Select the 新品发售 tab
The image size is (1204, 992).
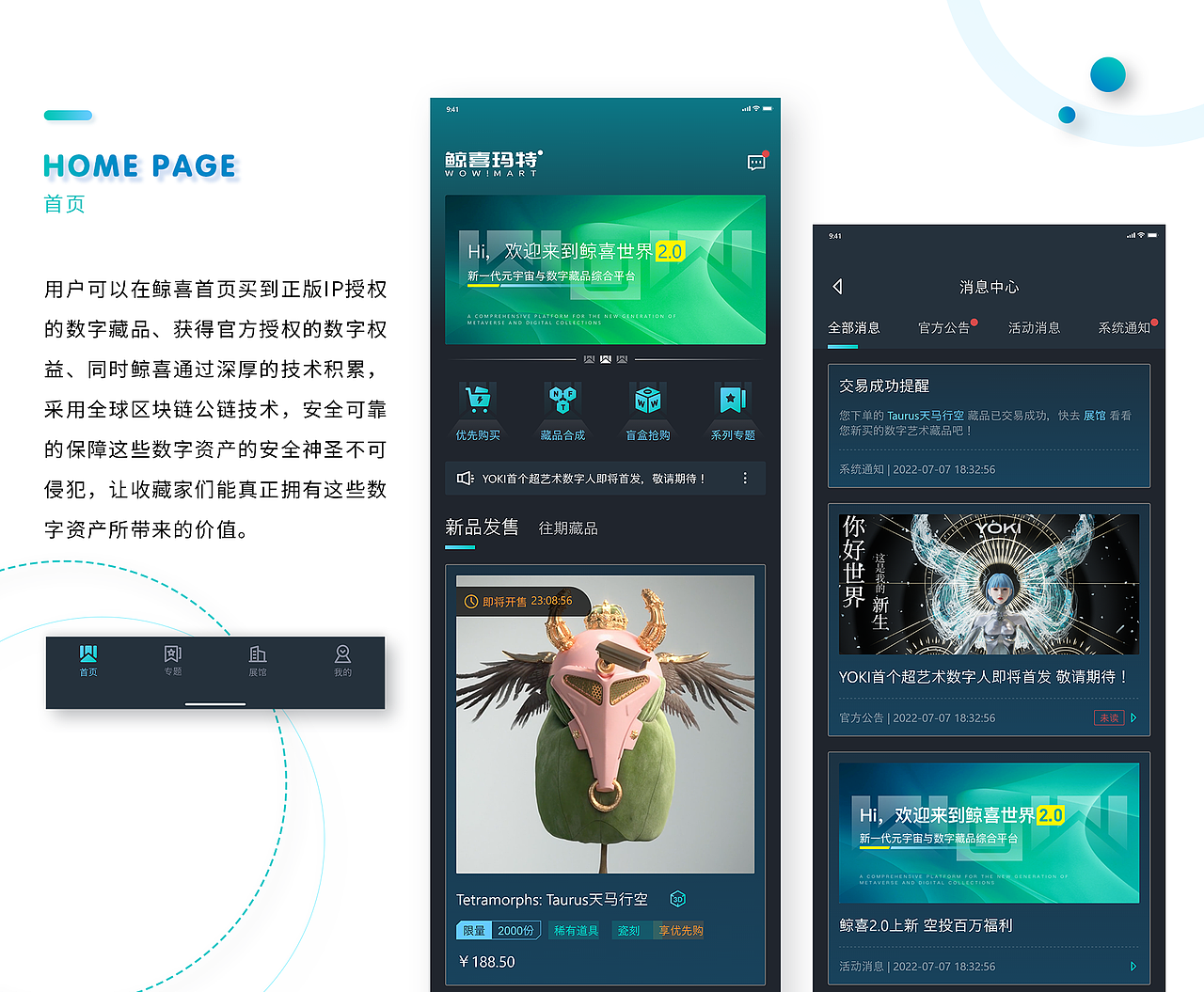click(482, 527)
